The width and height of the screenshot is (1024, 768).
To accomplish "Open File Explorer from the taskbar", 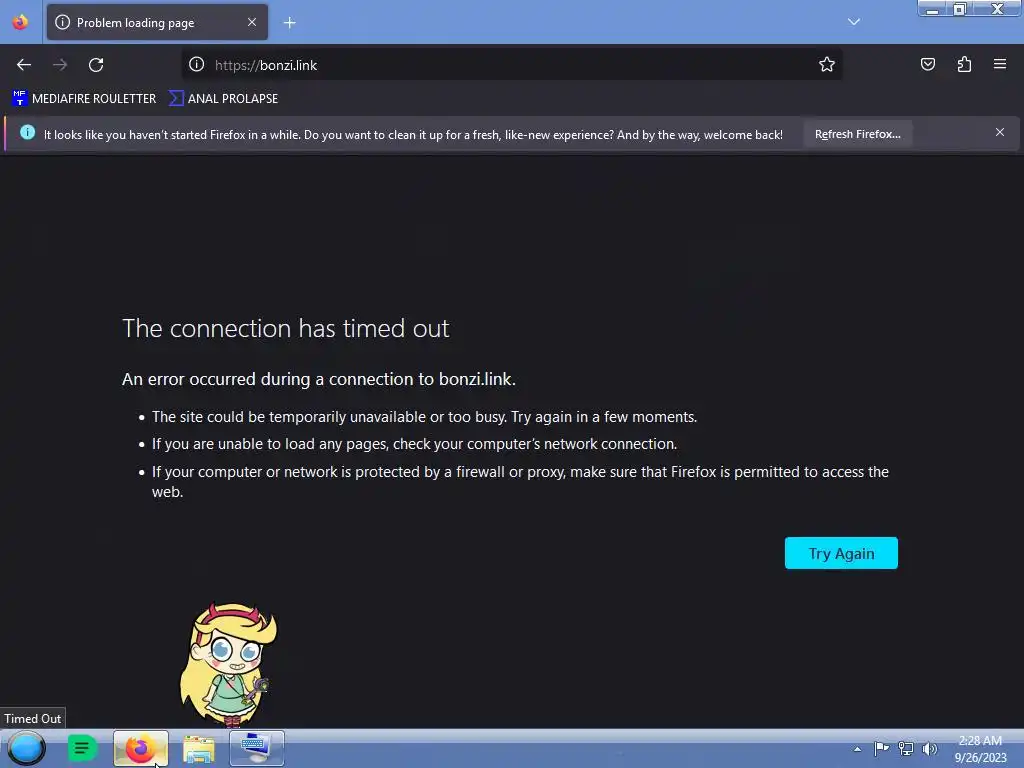I will (x=199, y=748).
